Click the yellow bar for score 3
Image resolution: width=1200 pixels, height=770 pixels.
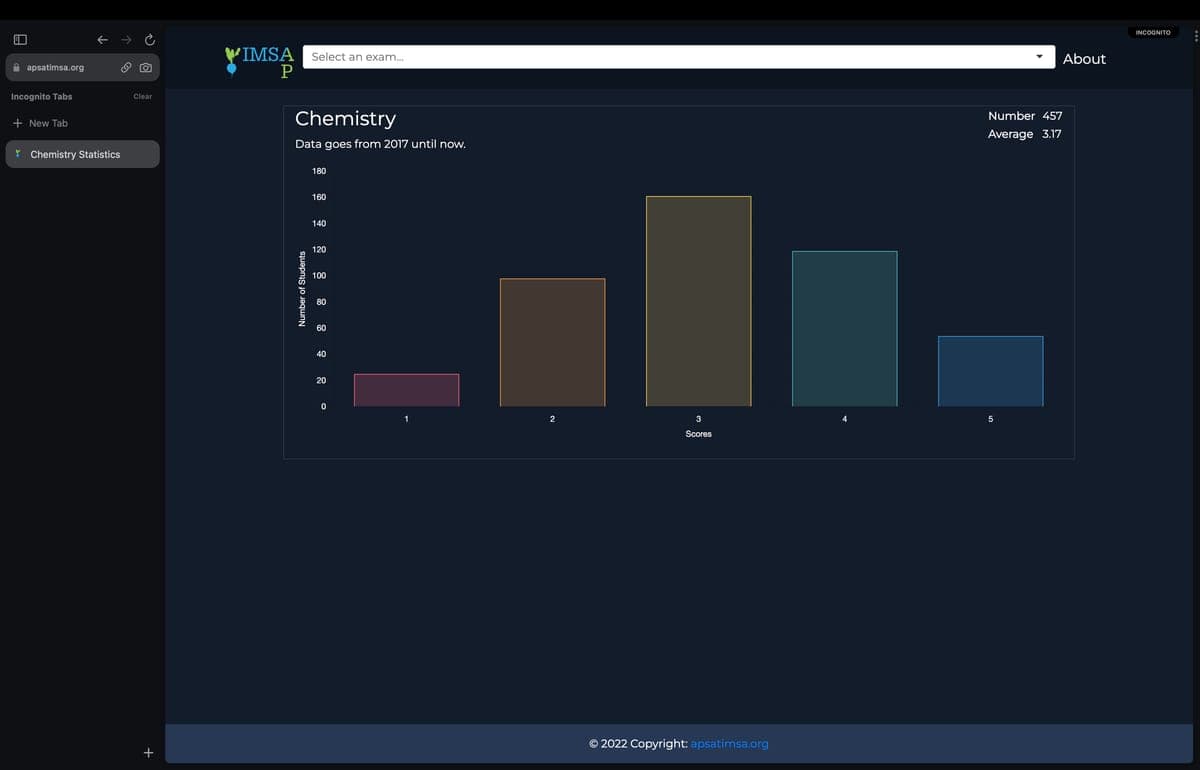(698, 301)
